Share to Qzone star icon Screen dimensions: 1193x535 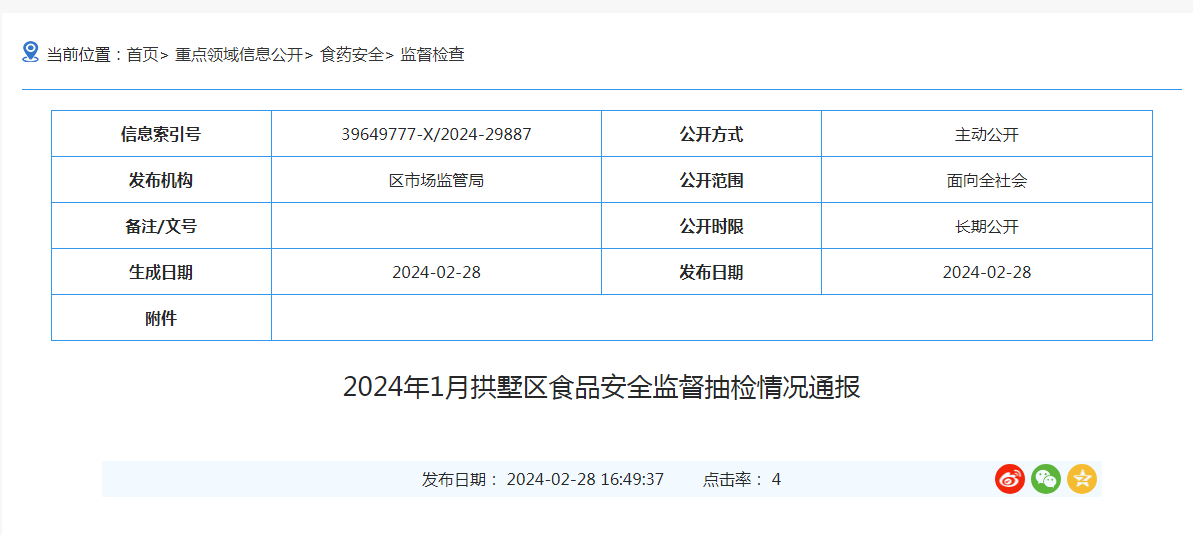tap(1082, 479)
